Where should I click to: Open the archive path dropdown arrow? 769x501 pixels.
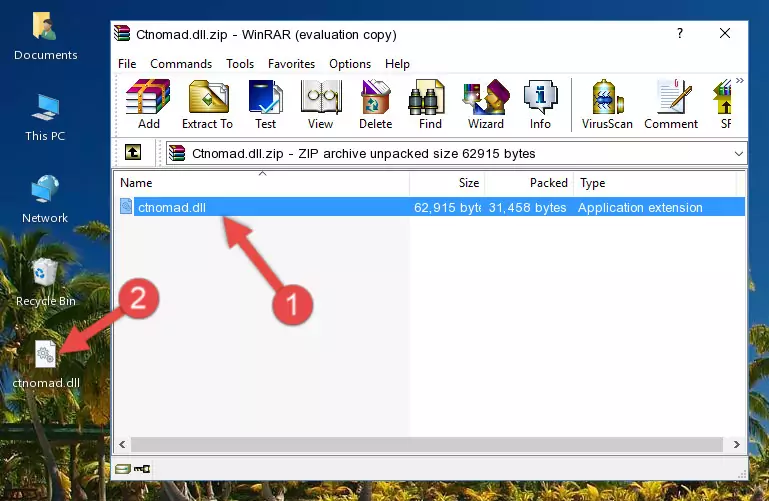click(739, 153)
